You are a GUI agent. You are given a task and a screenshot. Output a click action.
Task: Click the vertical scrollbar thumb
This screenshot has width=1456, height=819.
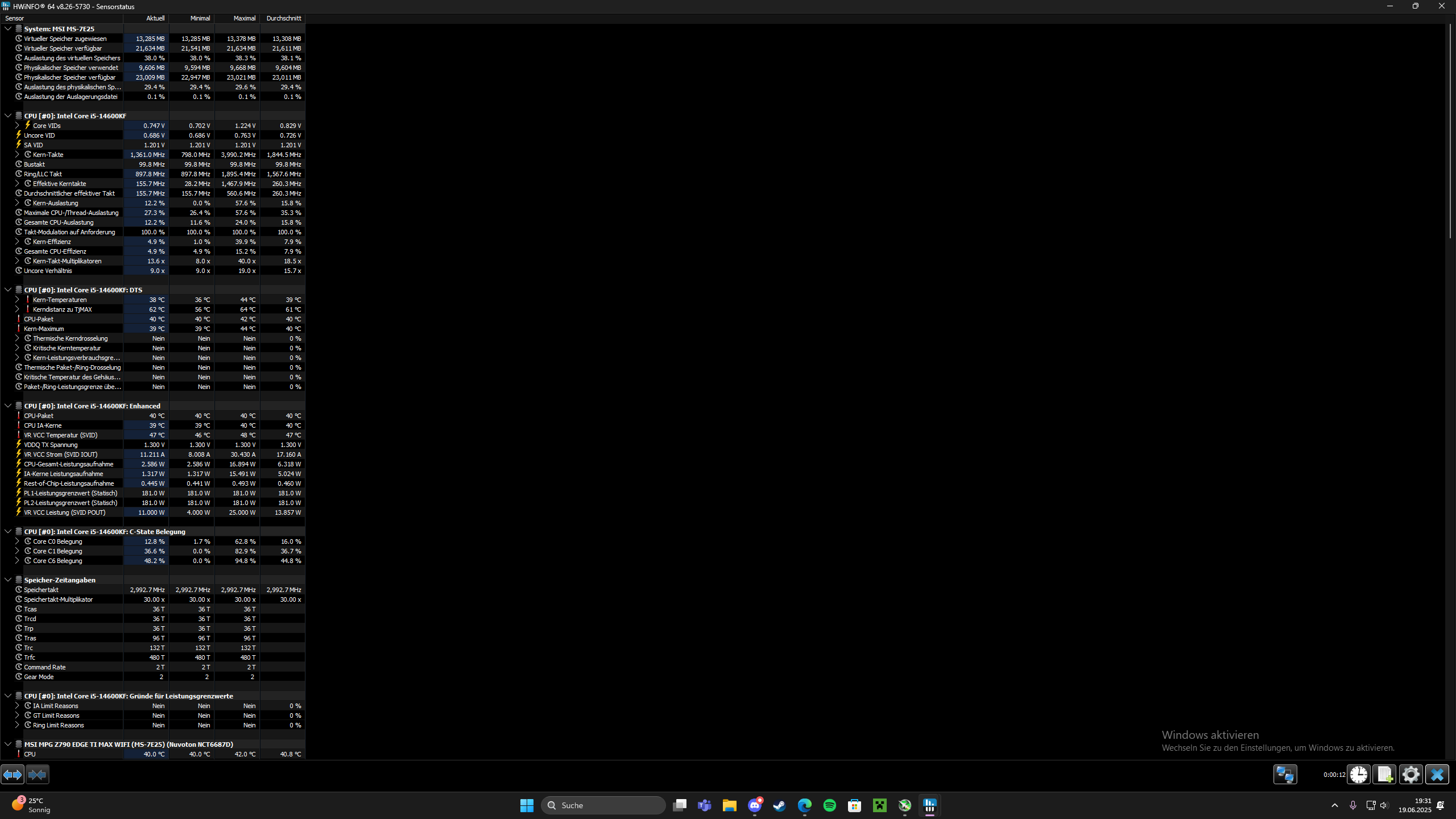[x=1450, y=131]
